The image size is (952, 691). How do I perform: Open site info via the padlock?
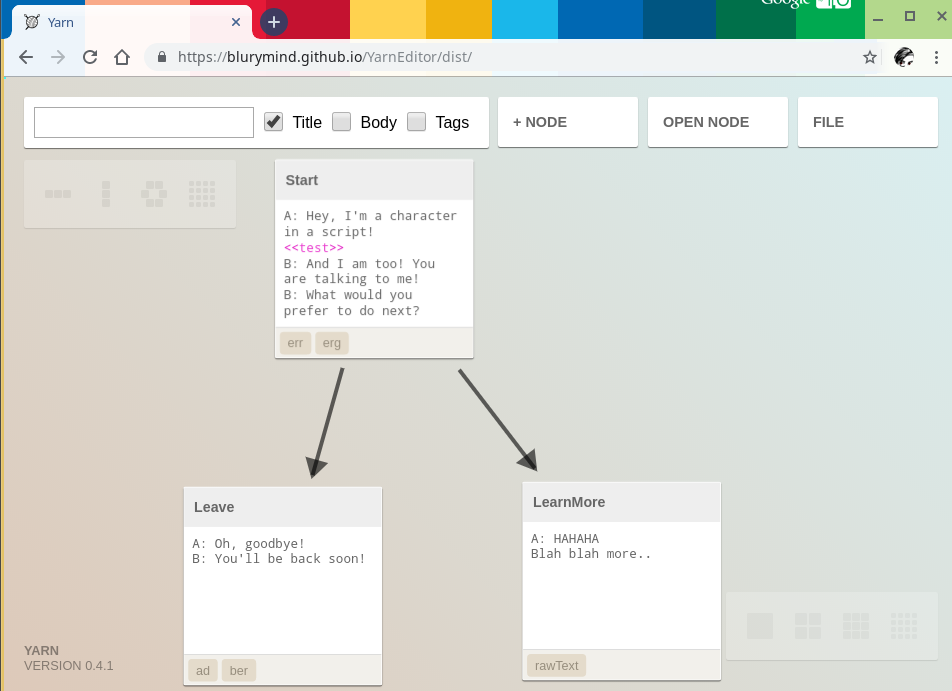coord(160,57)
